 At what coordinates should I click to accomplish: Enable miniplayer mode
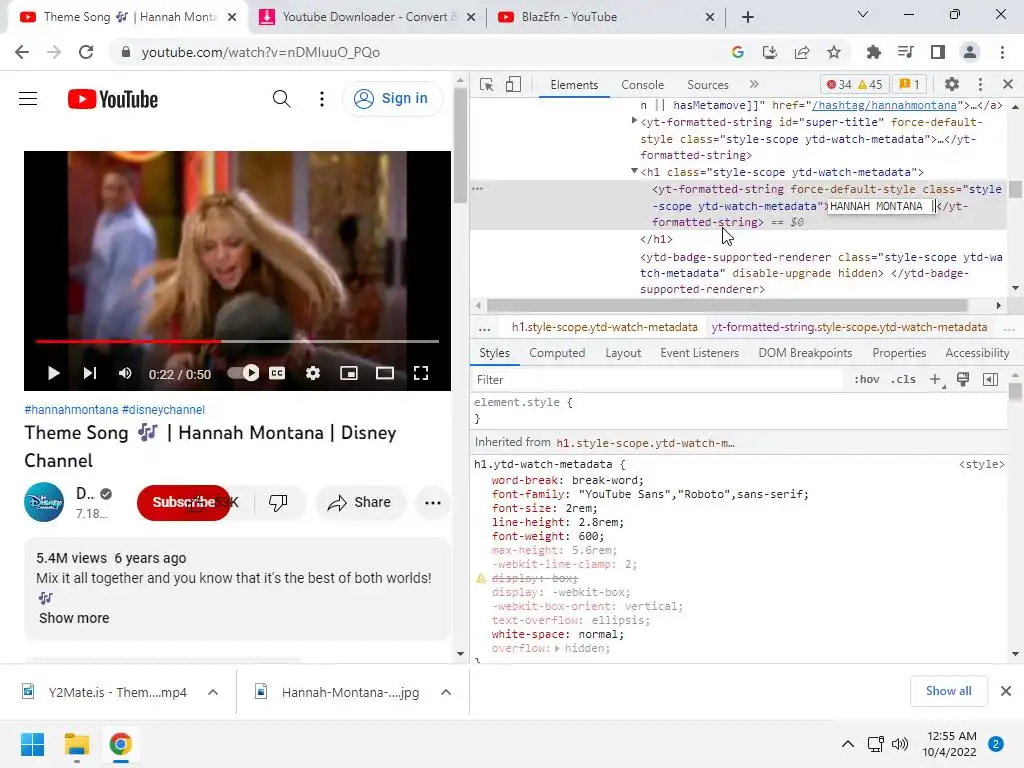349,373
